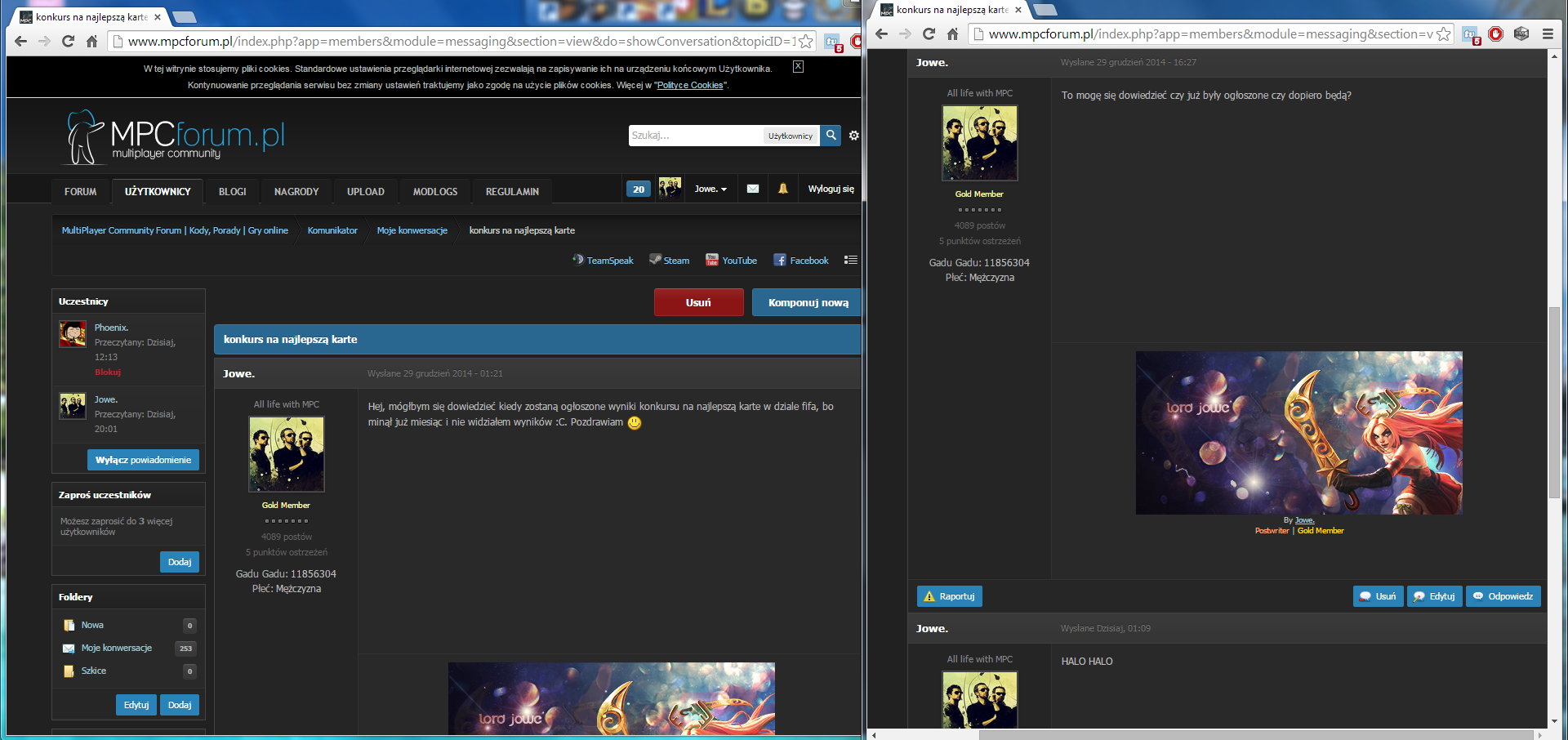Screen dimensions: 1568x740
Task: Open the notifications bell icon
Action: pos(782,189)
